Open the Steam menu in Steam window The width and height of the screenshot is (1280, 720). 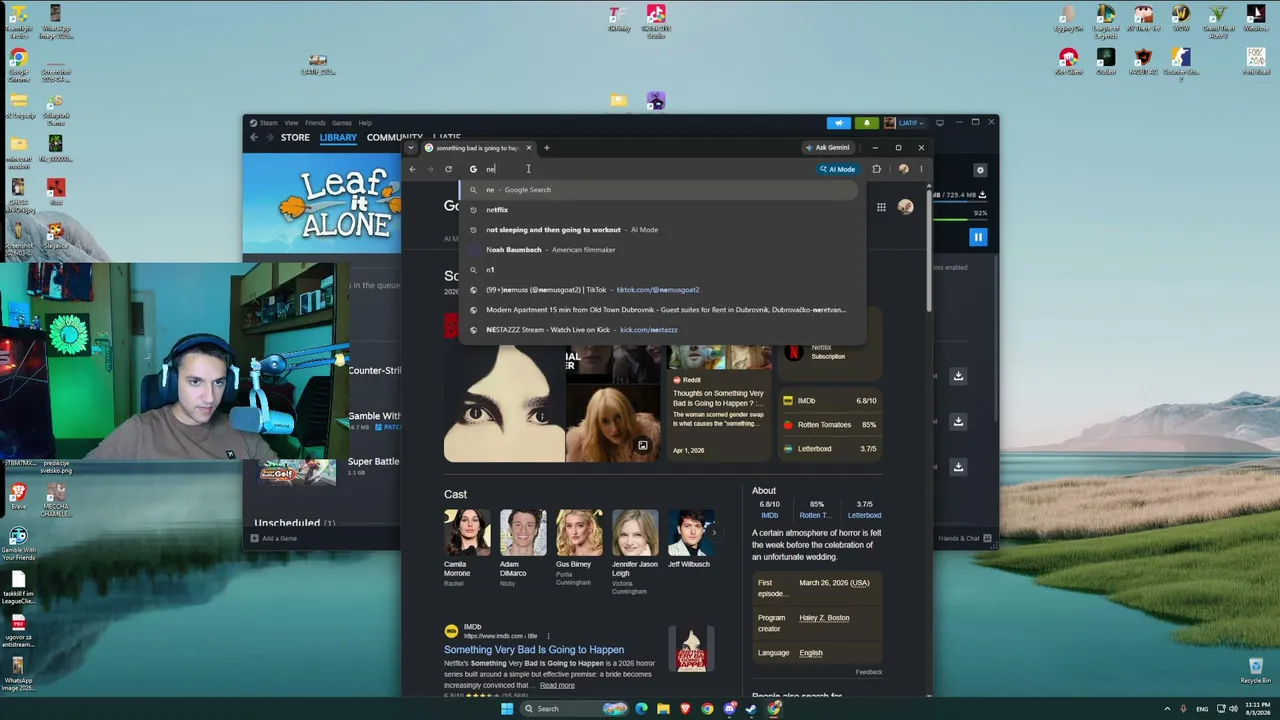[x=269, y=123]
